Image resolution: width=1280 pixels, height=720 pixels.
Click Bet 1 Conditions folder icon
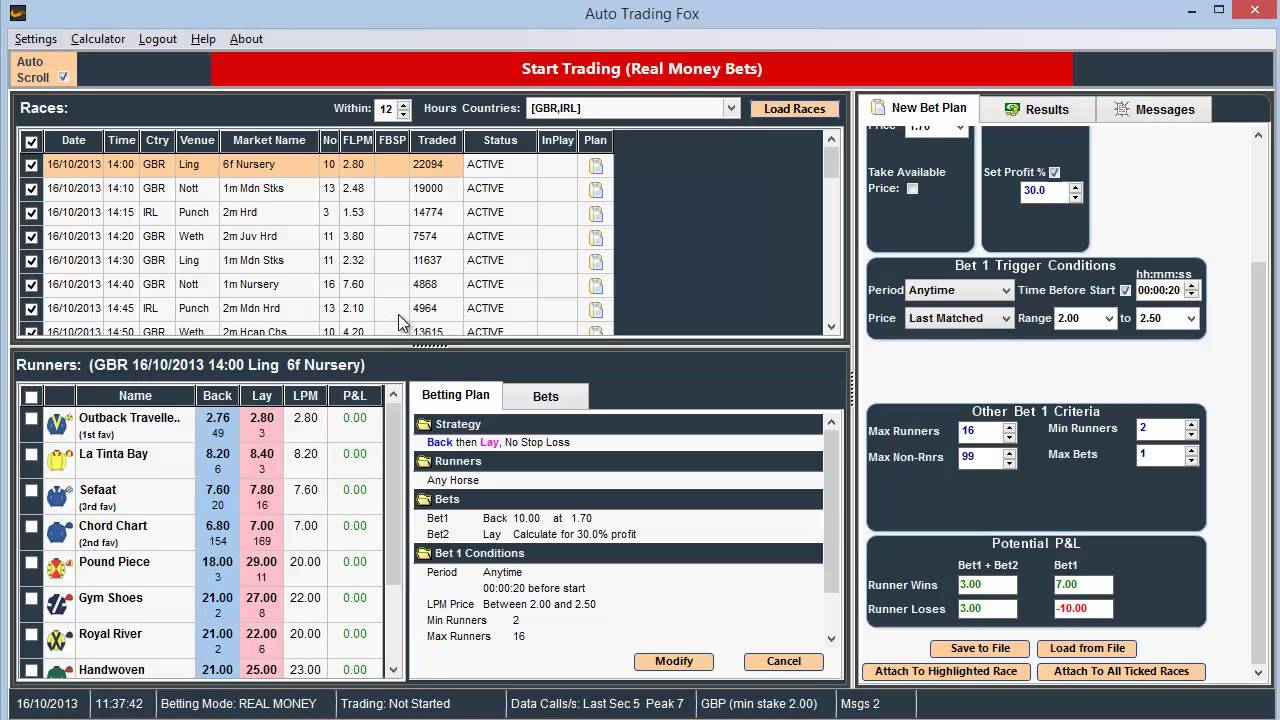424,553
